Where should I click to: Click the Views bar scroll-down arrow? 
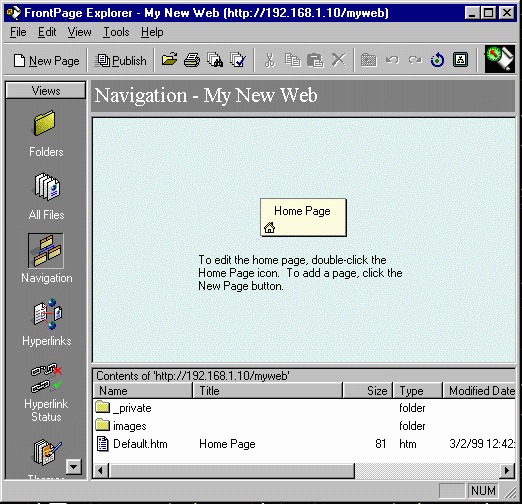tap(74, 467)
